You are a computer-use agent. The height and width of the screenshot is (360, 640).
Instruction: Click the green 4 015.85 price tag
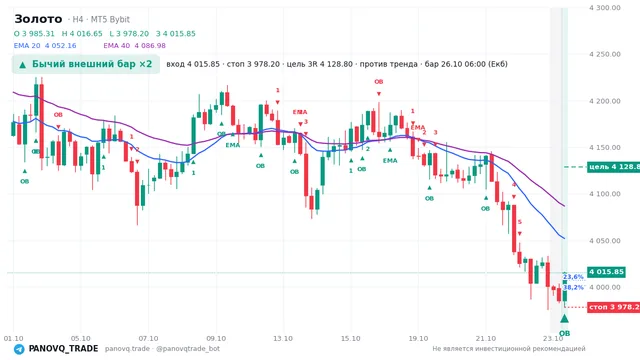pos(606,272)
